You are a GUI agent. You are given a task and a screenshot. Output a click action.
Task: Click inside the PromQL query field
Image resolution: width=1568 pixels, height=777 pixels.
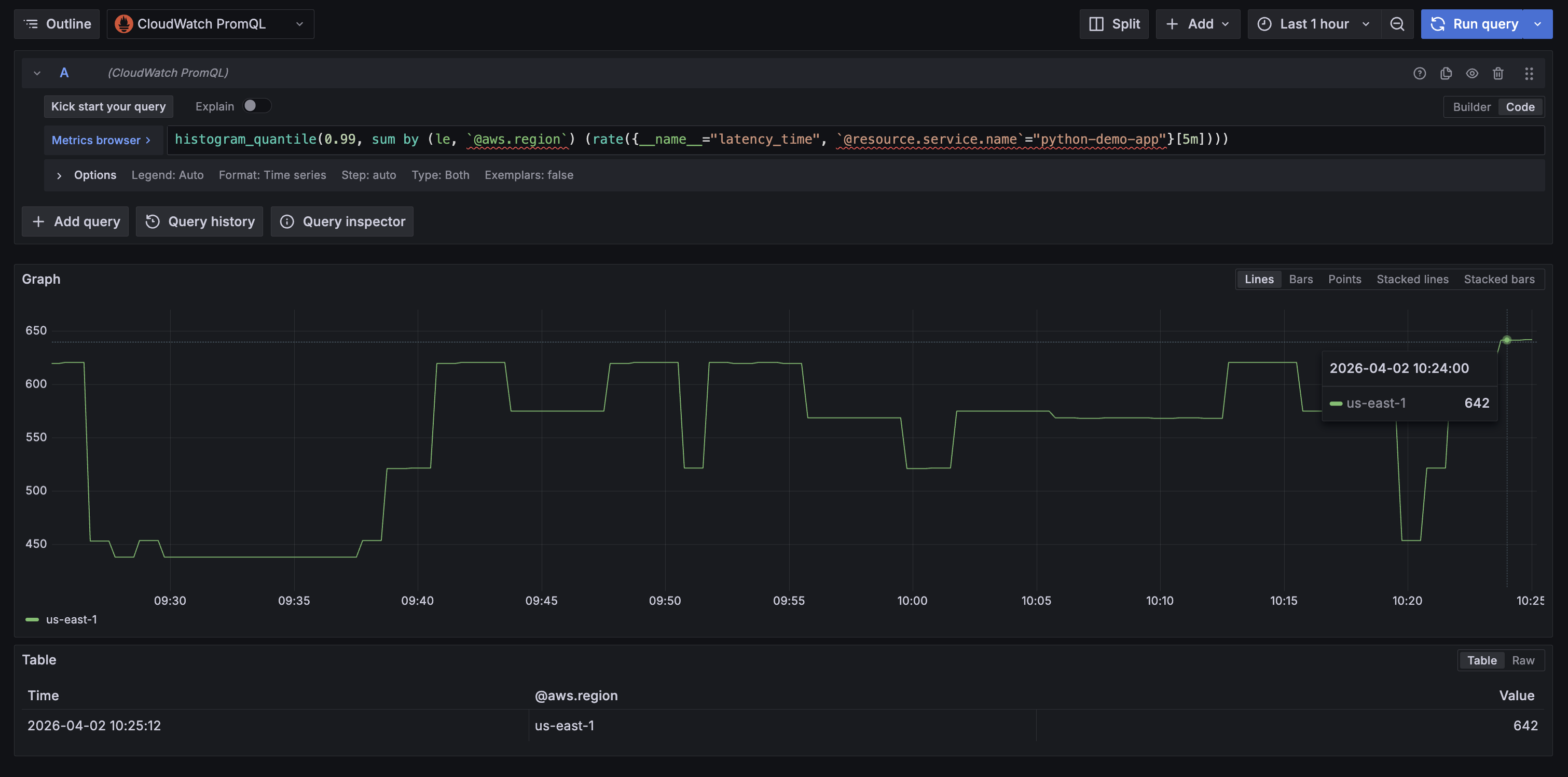731,140
